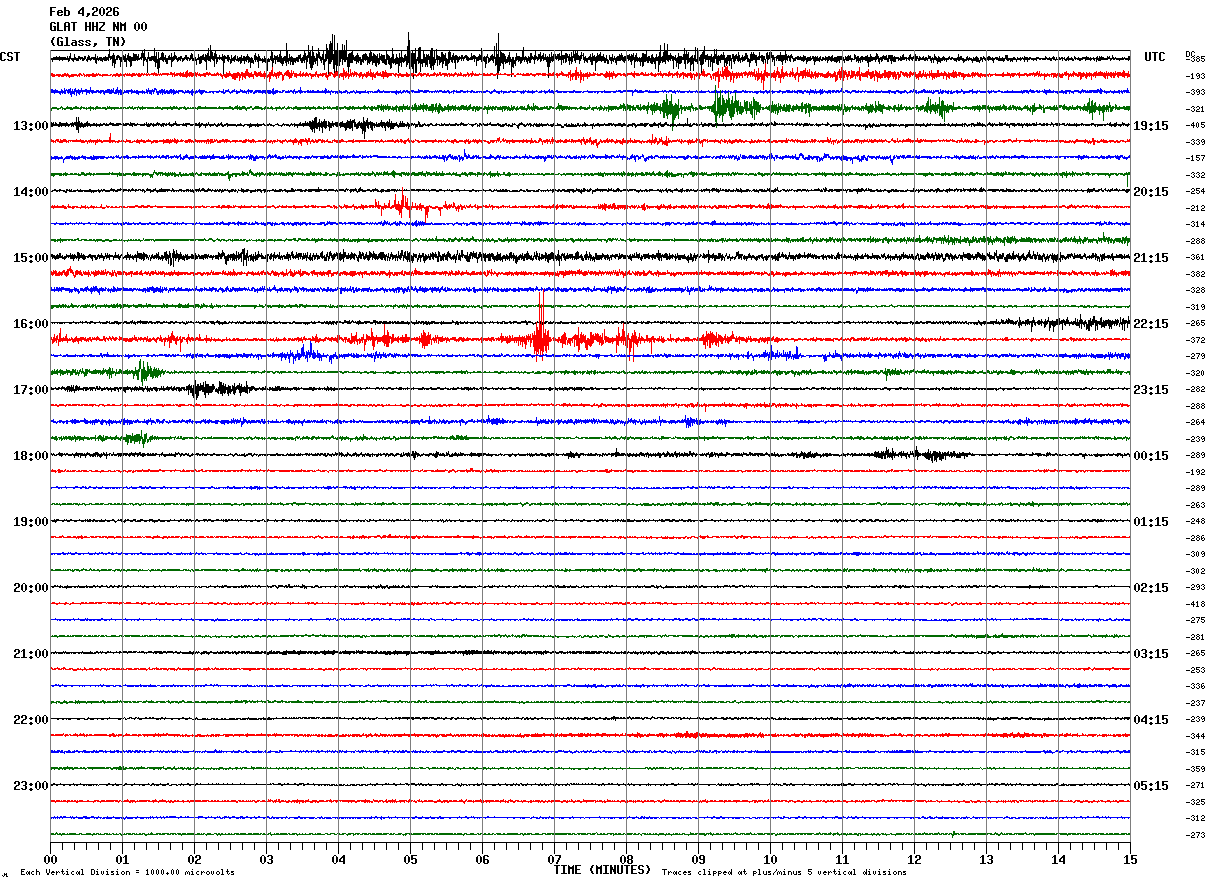Click the "04:15" UTC time label
The image size is (1210, 886).
(x=1151, y=720)
